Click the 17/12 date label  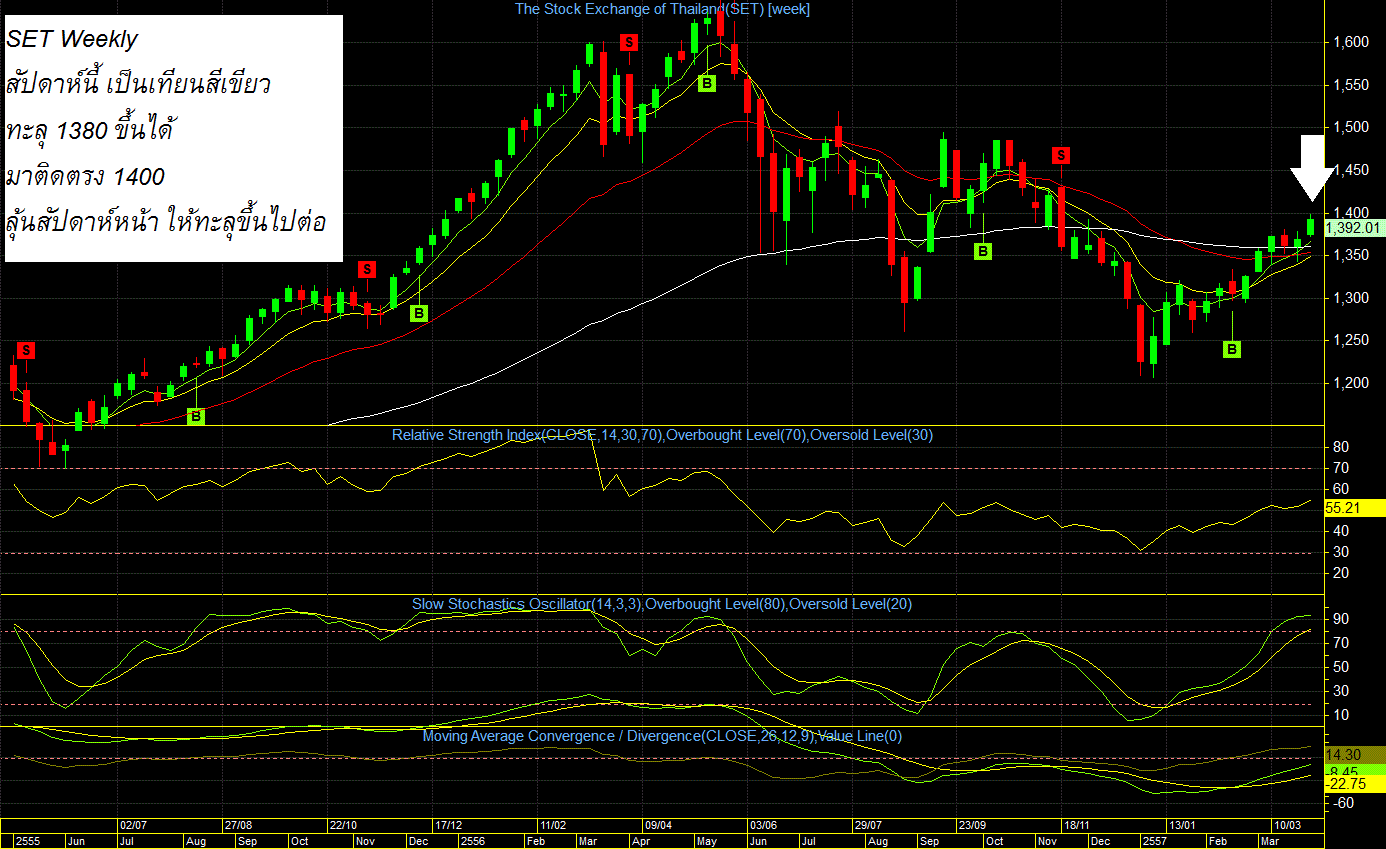pyautogui.click(x=448, y=826)
